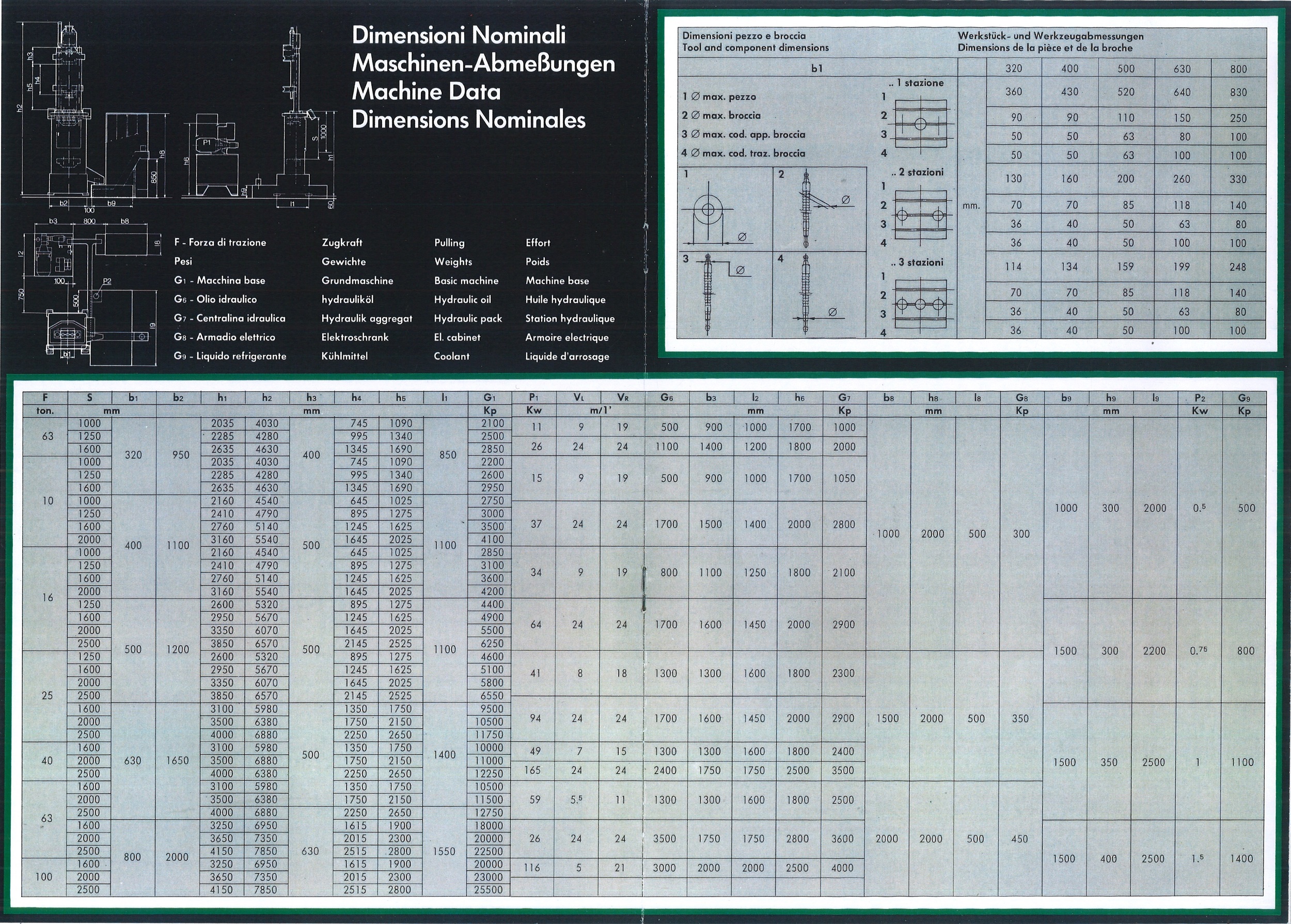This screenshot has height=924, width=1291.
Task: Click the '0.75' value in P2 column
Action: pos(1198,651)
